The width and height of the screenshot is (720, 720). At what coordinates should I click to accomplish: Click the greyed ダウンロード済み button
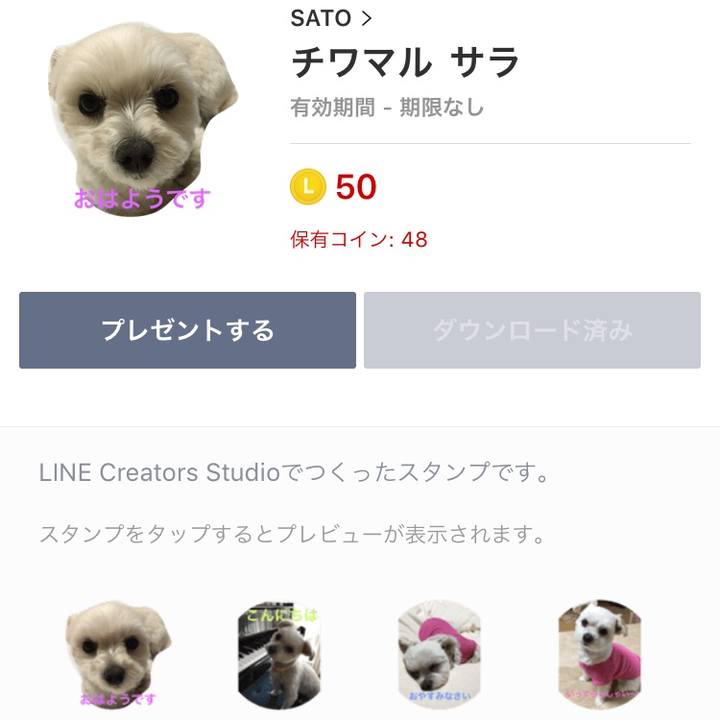pos(532,331)
